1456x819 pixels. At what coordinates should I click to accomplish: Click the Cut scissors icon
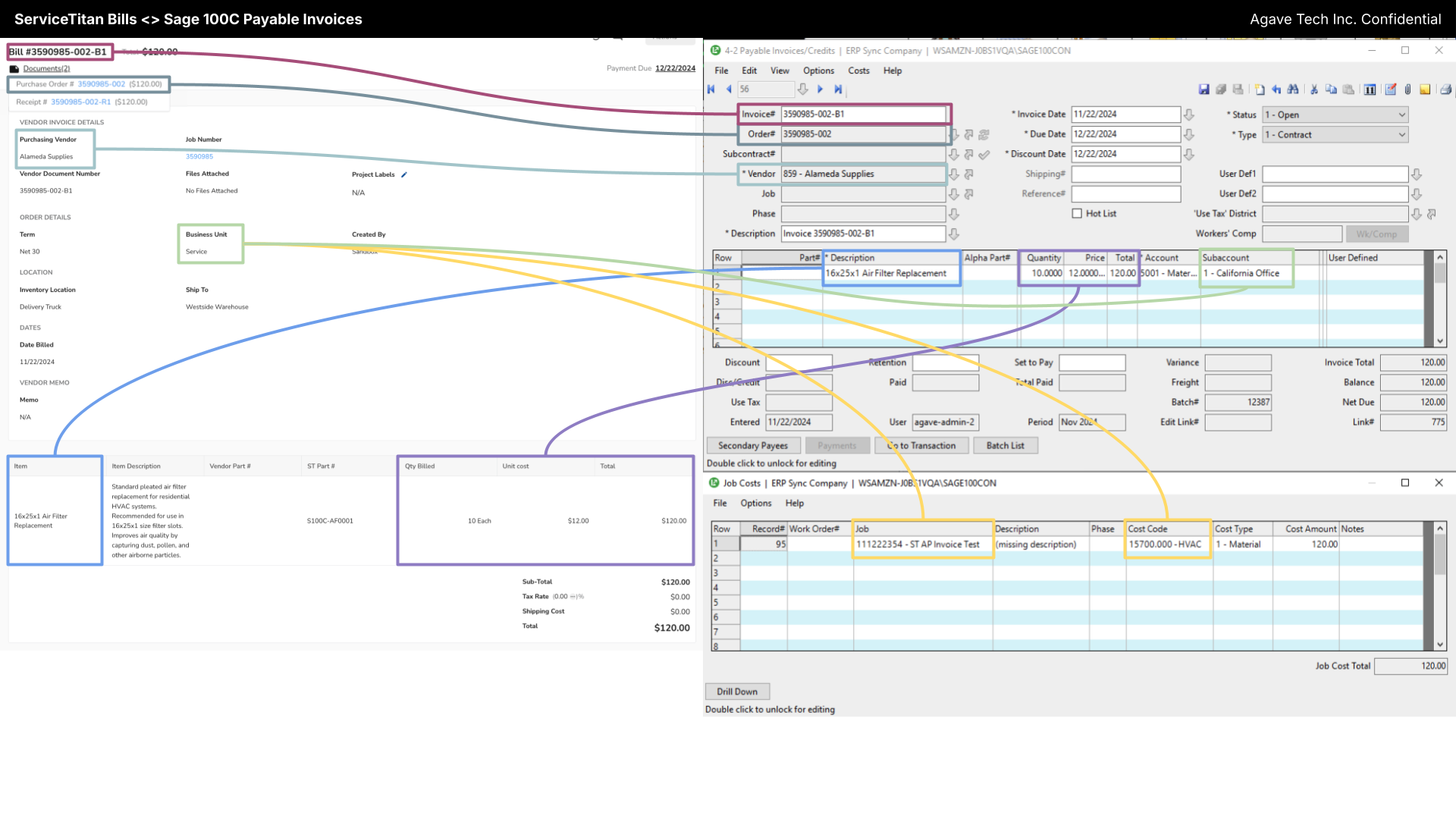coord(1314,89)
